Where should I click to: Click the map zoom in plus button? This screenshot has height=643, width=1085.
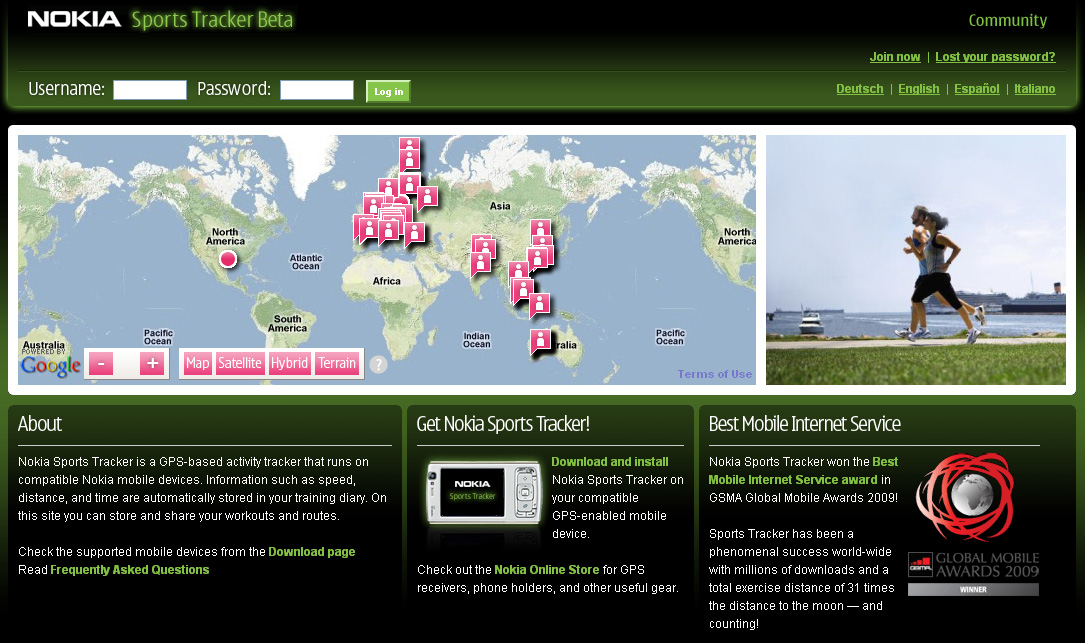click(x=152, y=363)
